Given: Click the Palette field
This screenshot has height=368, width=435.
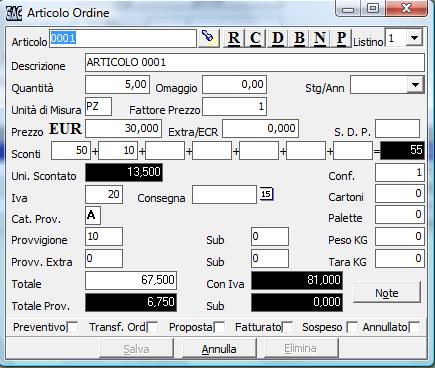Looking at the screenshot, I should pyautogui.click(x=400, y=215).
